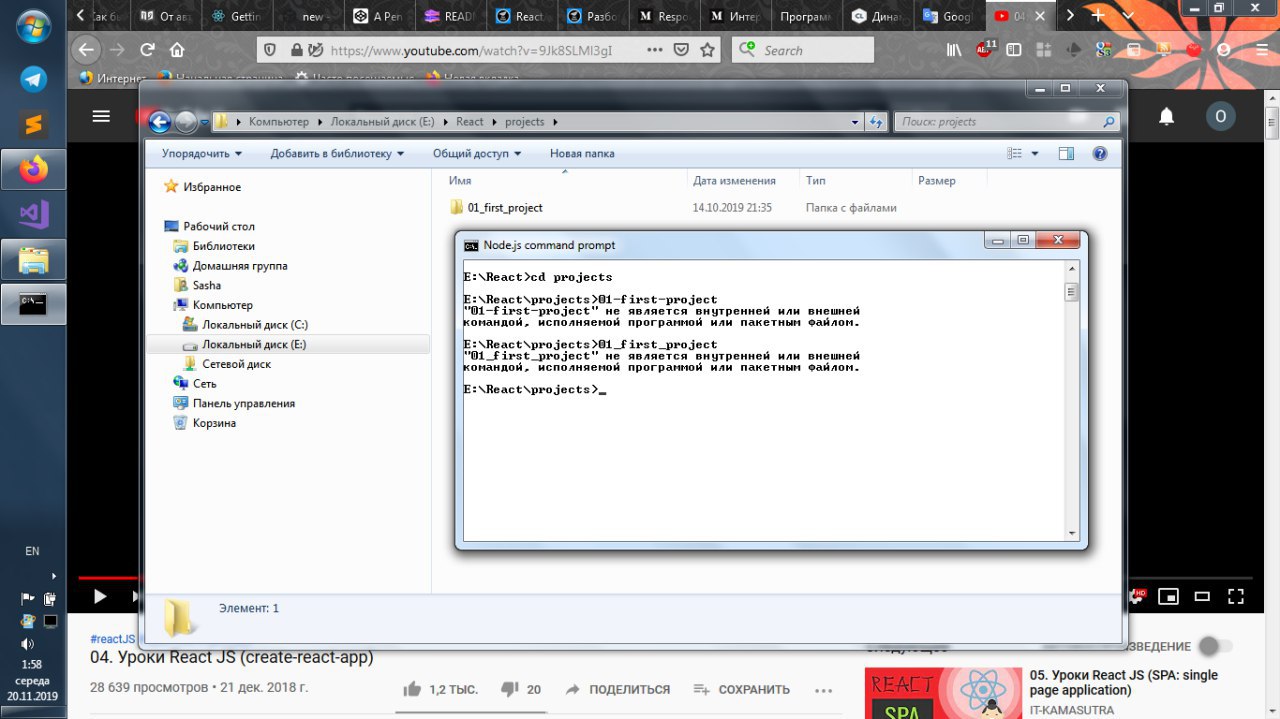
Task: Open YouTube notifications bell
Action: [1166, 117]
